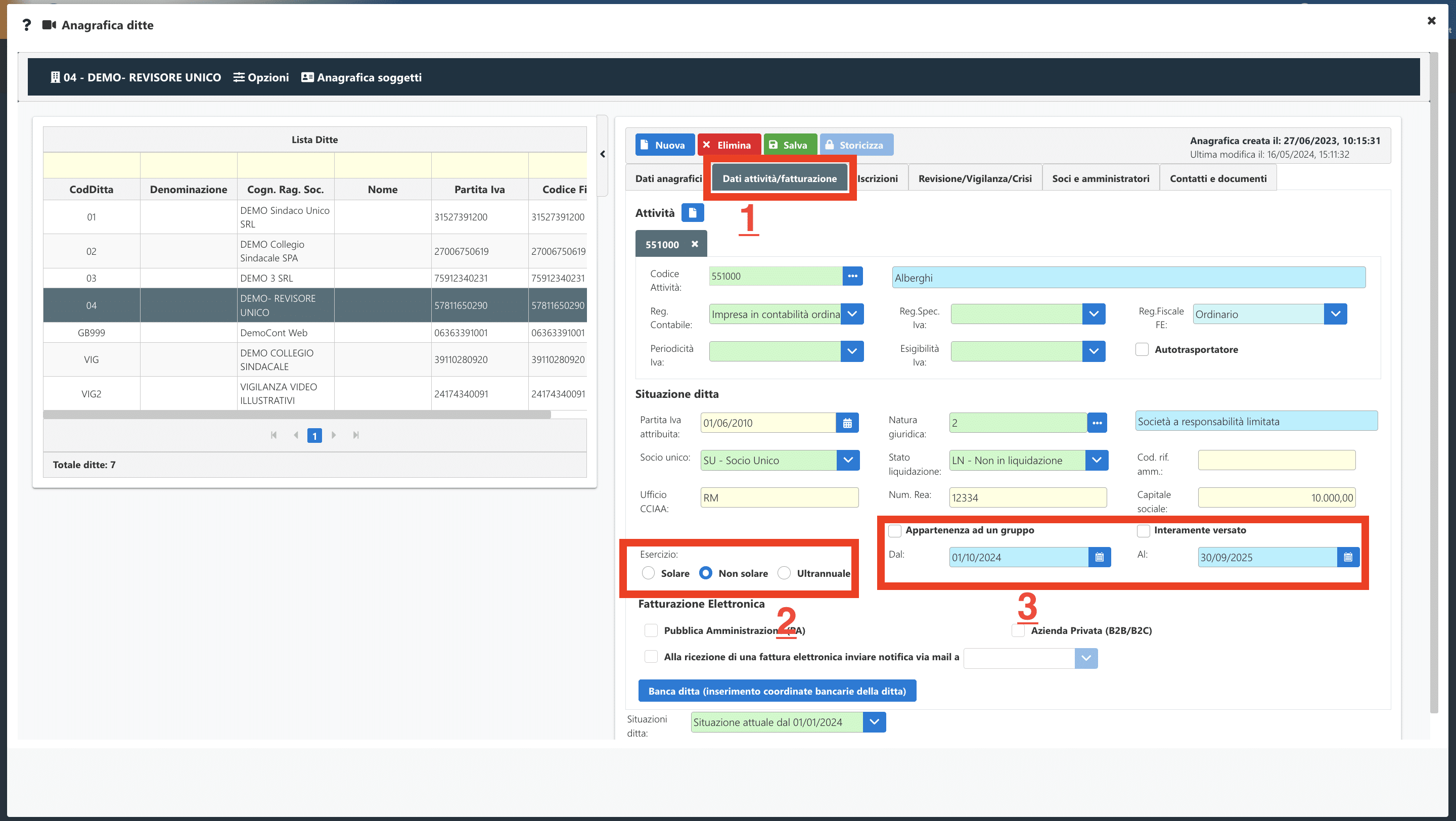
Task: Open the help question mark icon
Action: pyautogui.click(x=27, y=25)
